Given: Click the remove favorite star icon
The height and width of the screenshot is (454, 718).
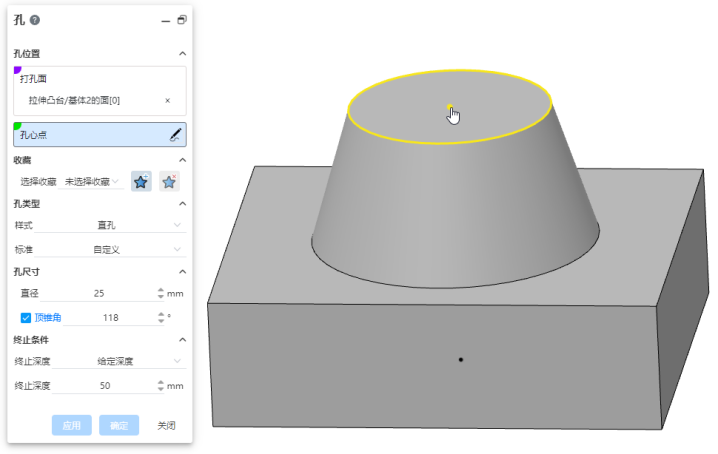Looking at the screenshot, I should click(x=170, y=181).
